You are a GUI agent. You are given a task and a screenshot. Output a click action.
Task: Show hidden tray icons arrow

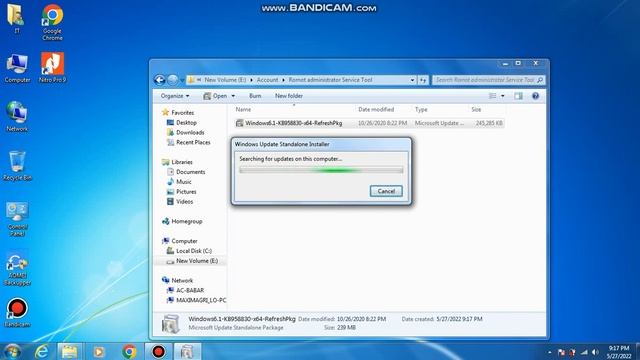coord(549,352)
